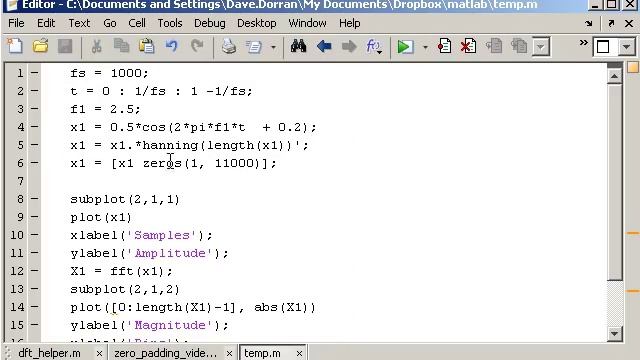Select the temp.m tab
The image size is (640, 360).
(x=262, y=353)
